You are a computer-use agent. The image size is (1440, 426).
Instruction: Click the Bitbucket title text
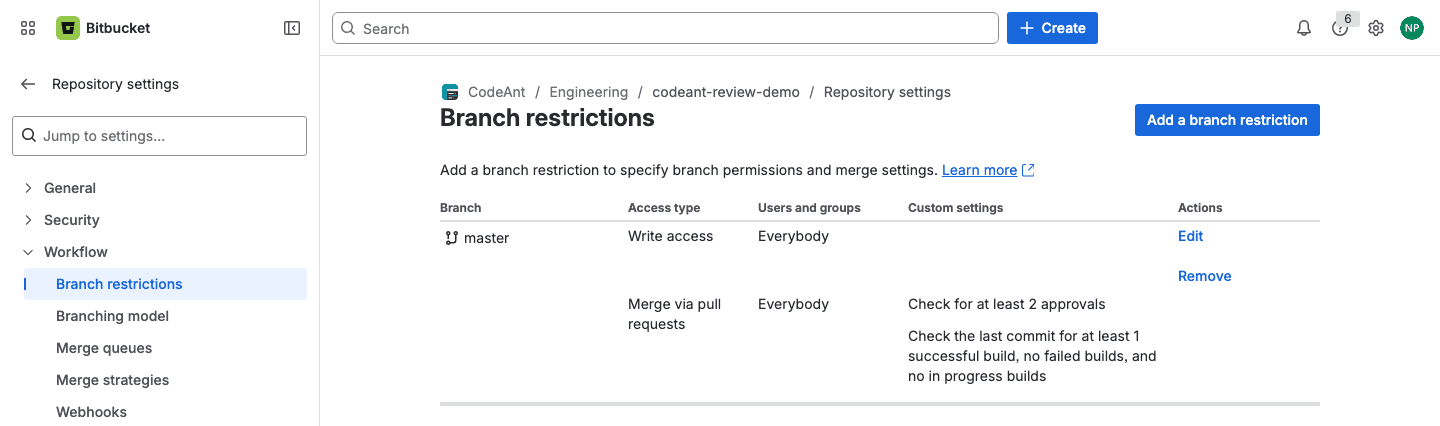click(x=117, y=28)
